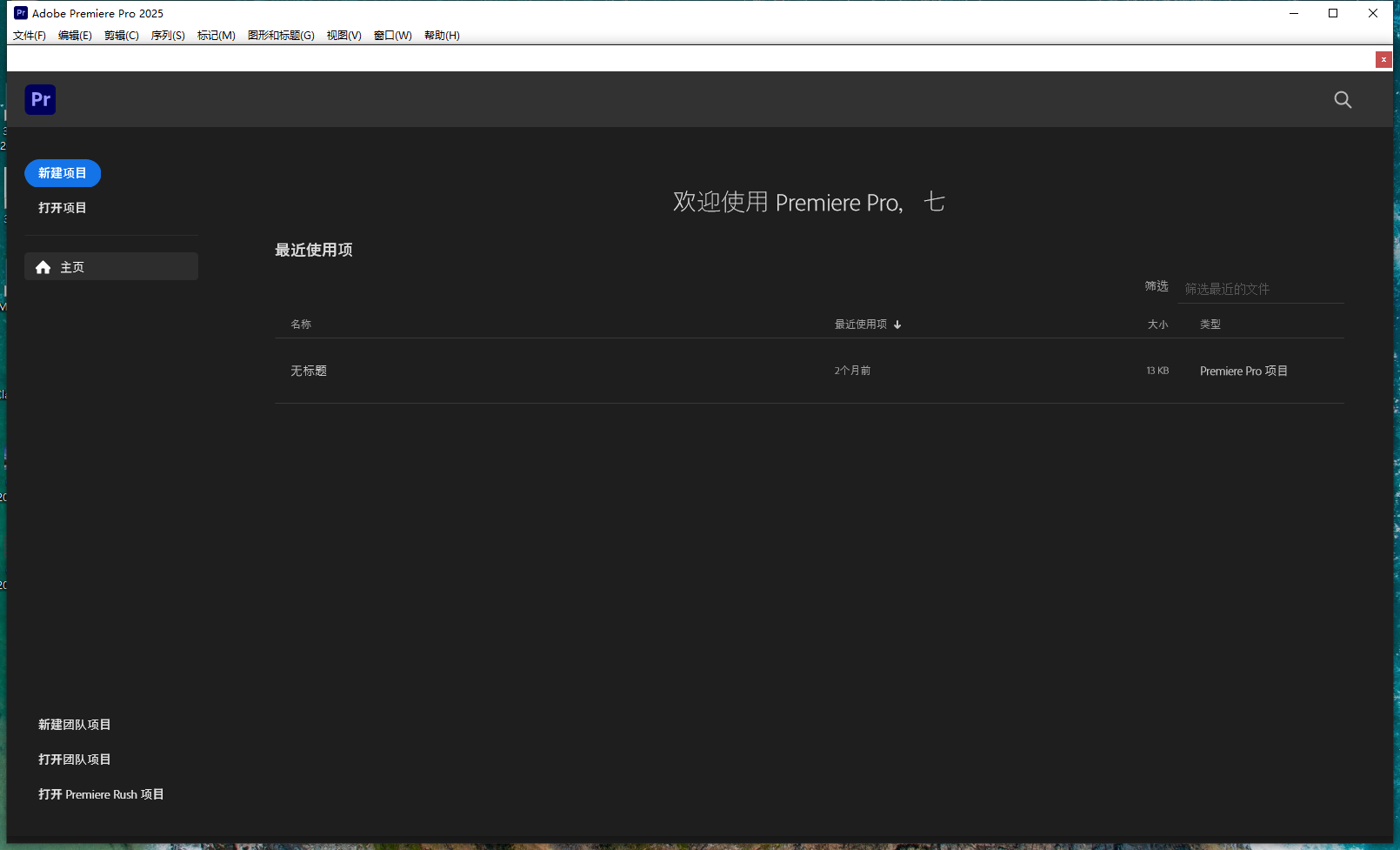Select 打开团队项目 at bottom left
The height and width of the screenshot is (850, 1400).
(73, 759)
